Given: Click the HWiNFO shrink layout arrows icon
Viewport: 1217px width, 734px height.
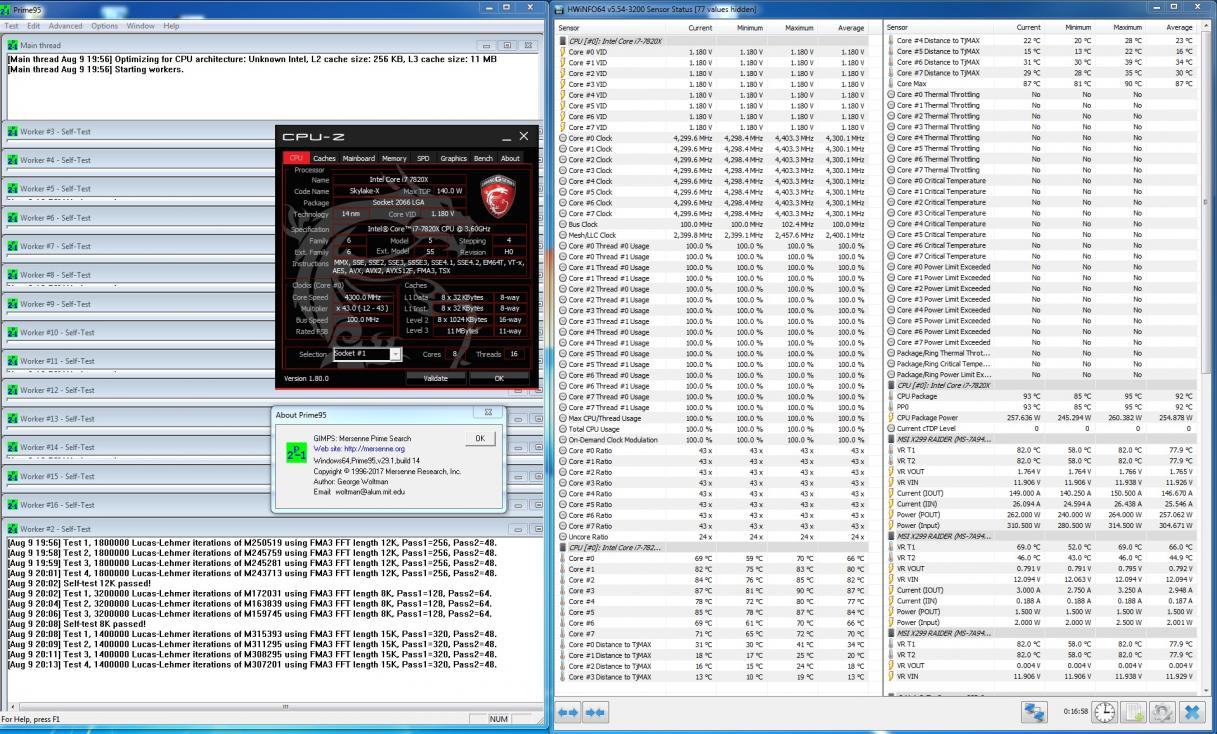Looking at the screenshot, I should point(596,713).
